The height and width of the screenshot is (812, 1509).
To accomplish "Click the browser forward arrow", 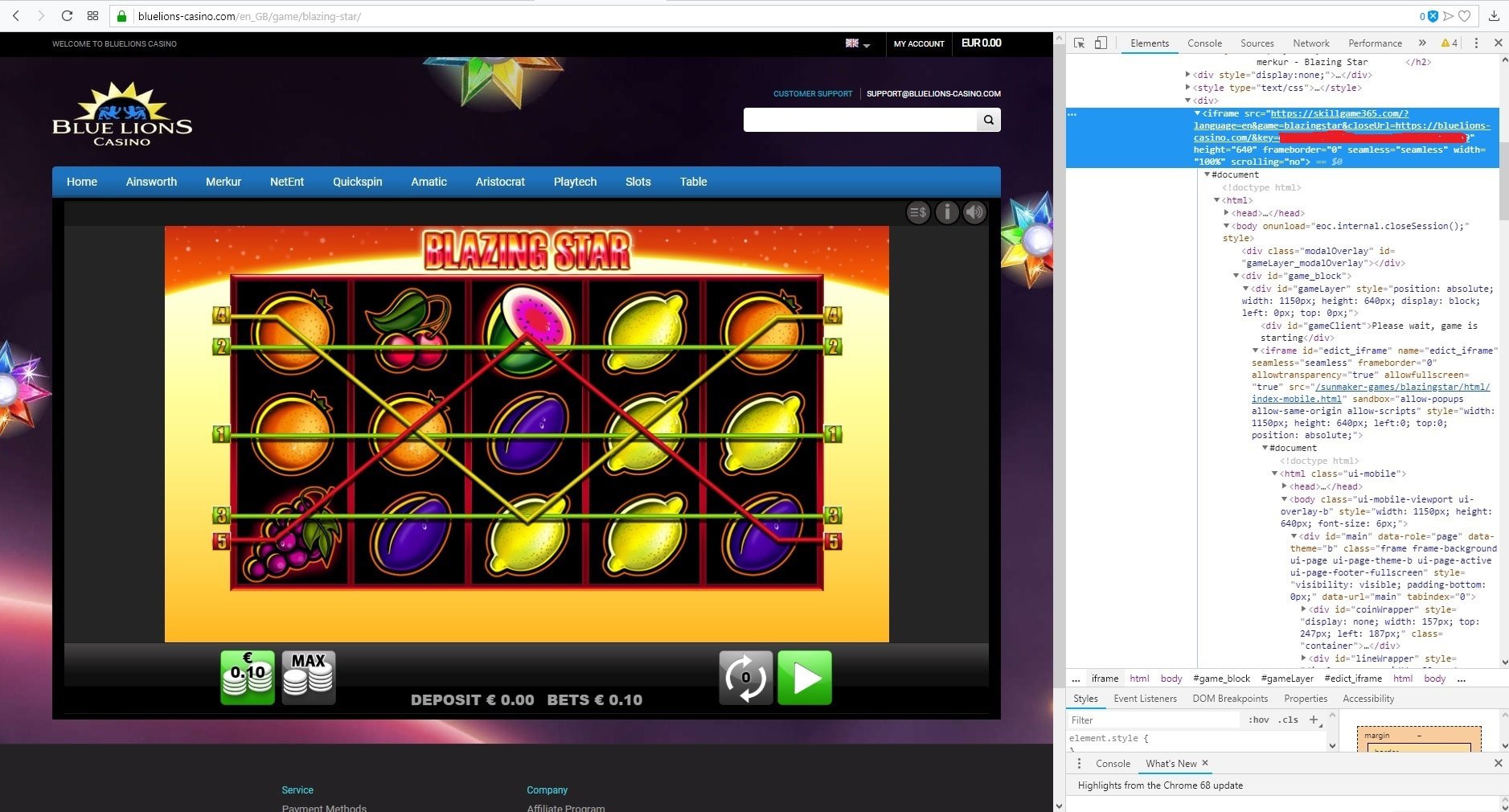I will tap(41, 16).
